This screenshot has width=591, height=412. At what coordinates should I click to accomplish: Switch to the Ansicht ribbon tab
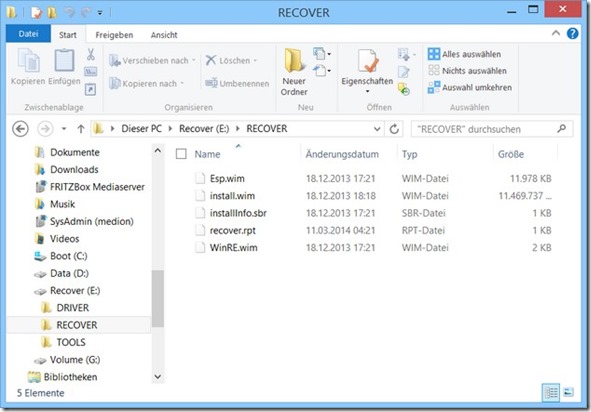point(164,35)
